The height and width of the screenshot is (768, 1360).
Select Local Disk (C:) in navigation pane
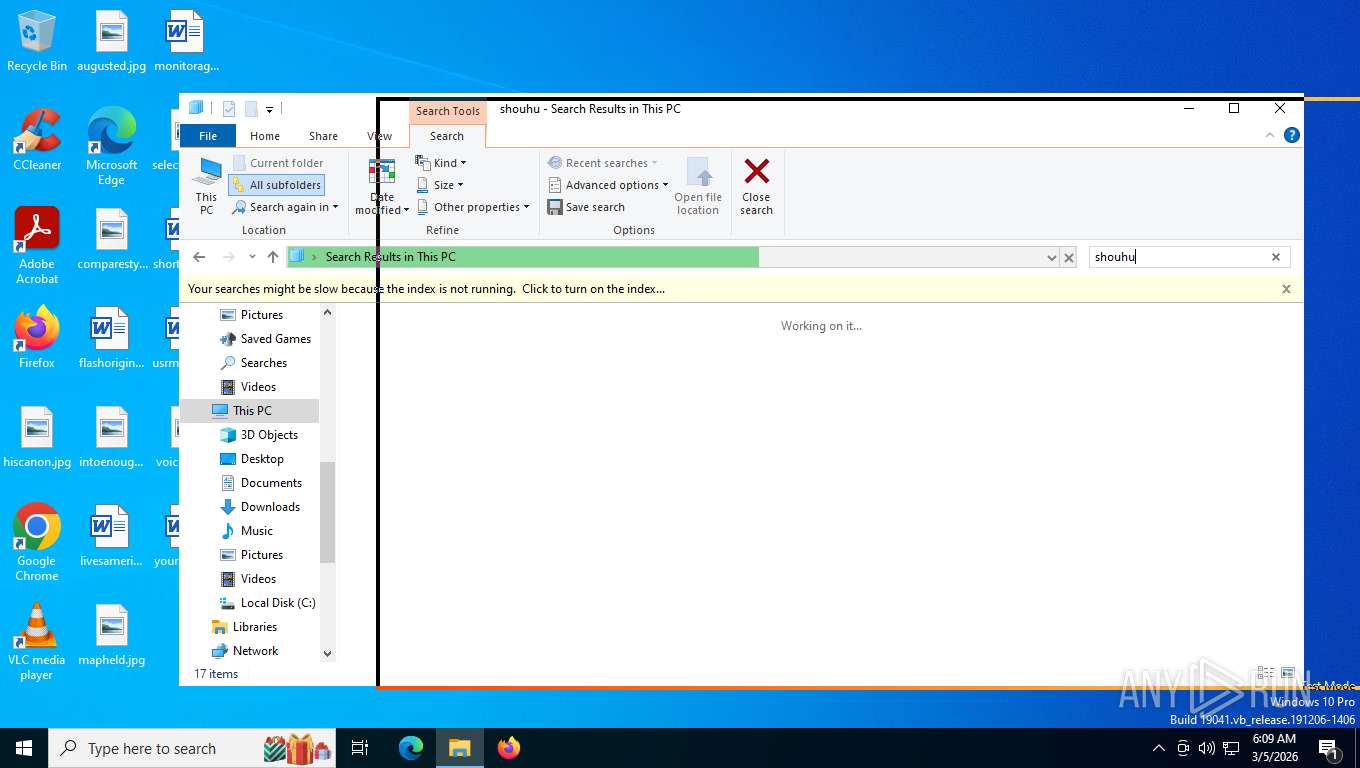[266, 603]
